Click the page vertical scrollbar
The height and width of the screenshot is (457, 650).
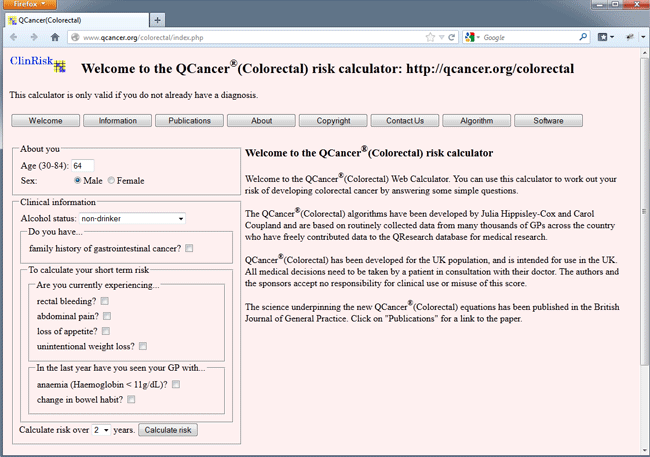[644, 211]
